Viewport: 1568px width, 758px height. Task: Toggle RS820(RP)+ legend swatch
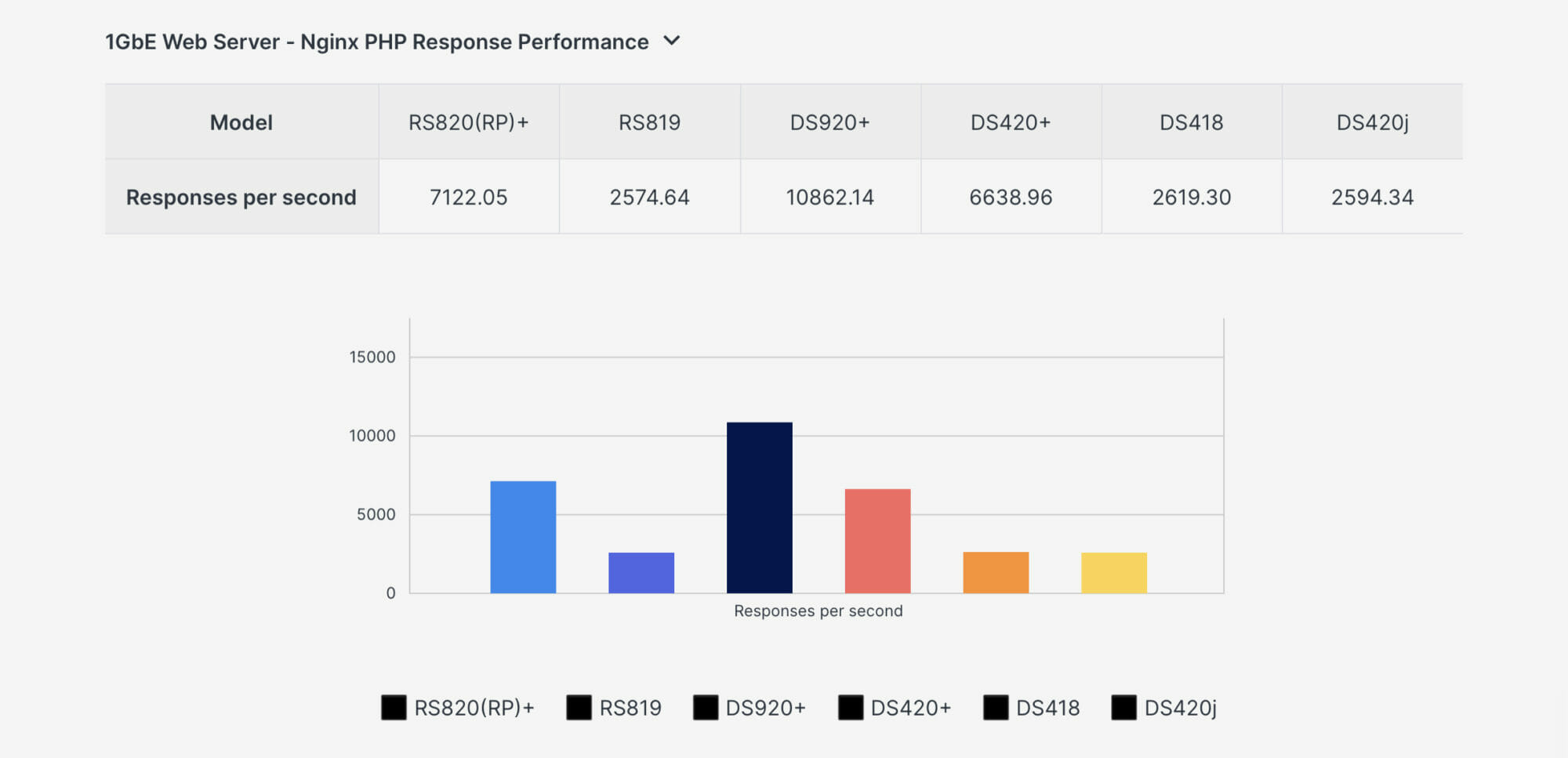(394, 707)
